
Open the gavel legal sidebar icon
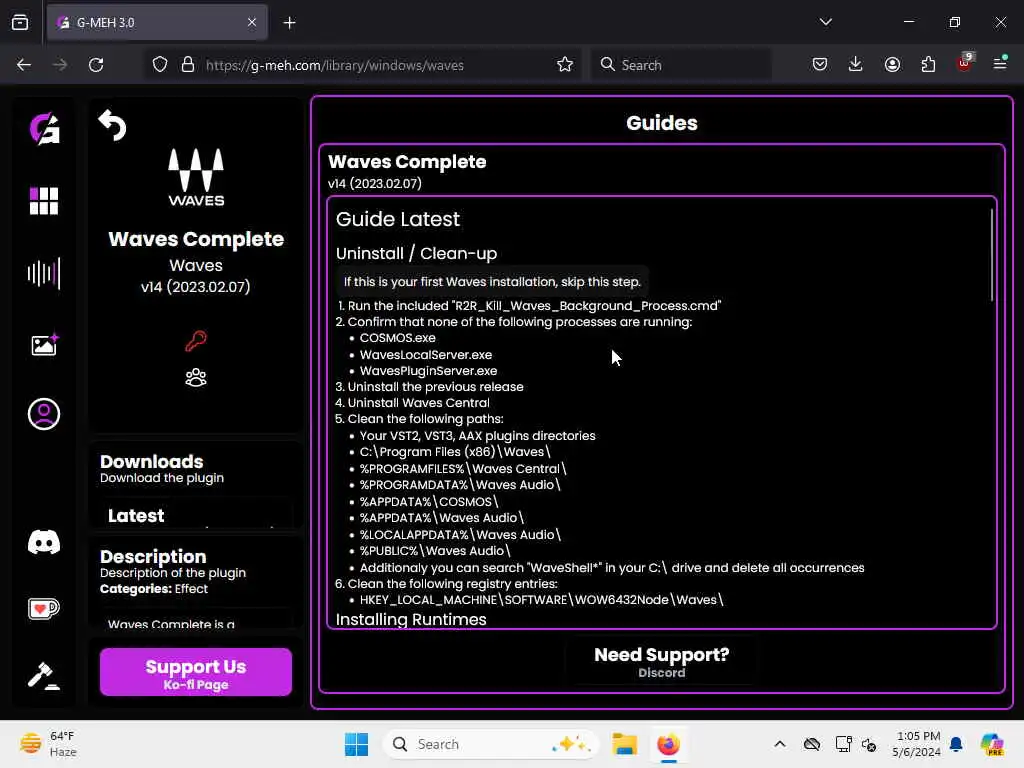(x=44, y=675)
